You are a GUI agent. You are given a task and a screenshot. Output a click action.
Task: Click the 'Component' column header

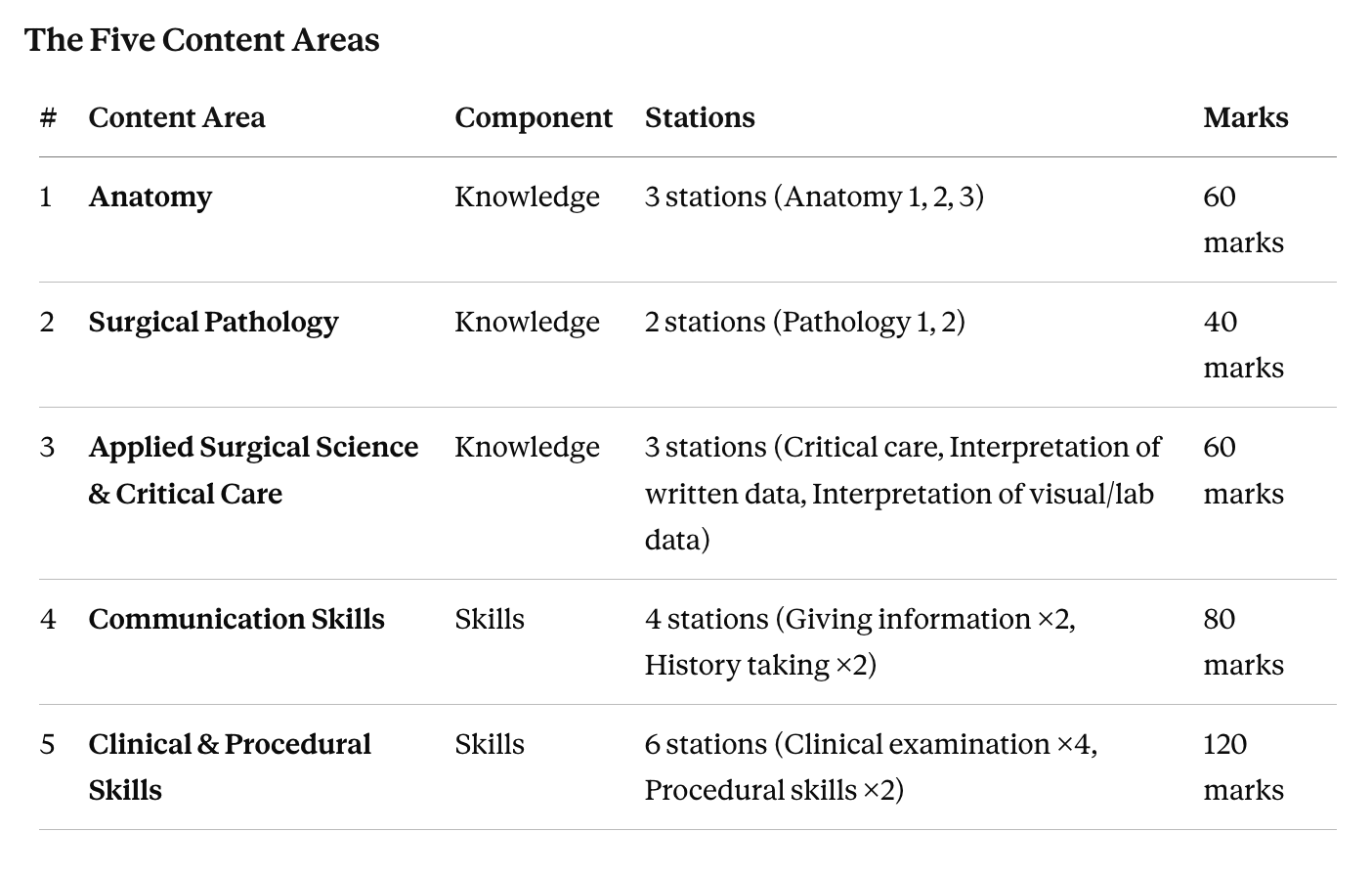[x=534, y=118]
